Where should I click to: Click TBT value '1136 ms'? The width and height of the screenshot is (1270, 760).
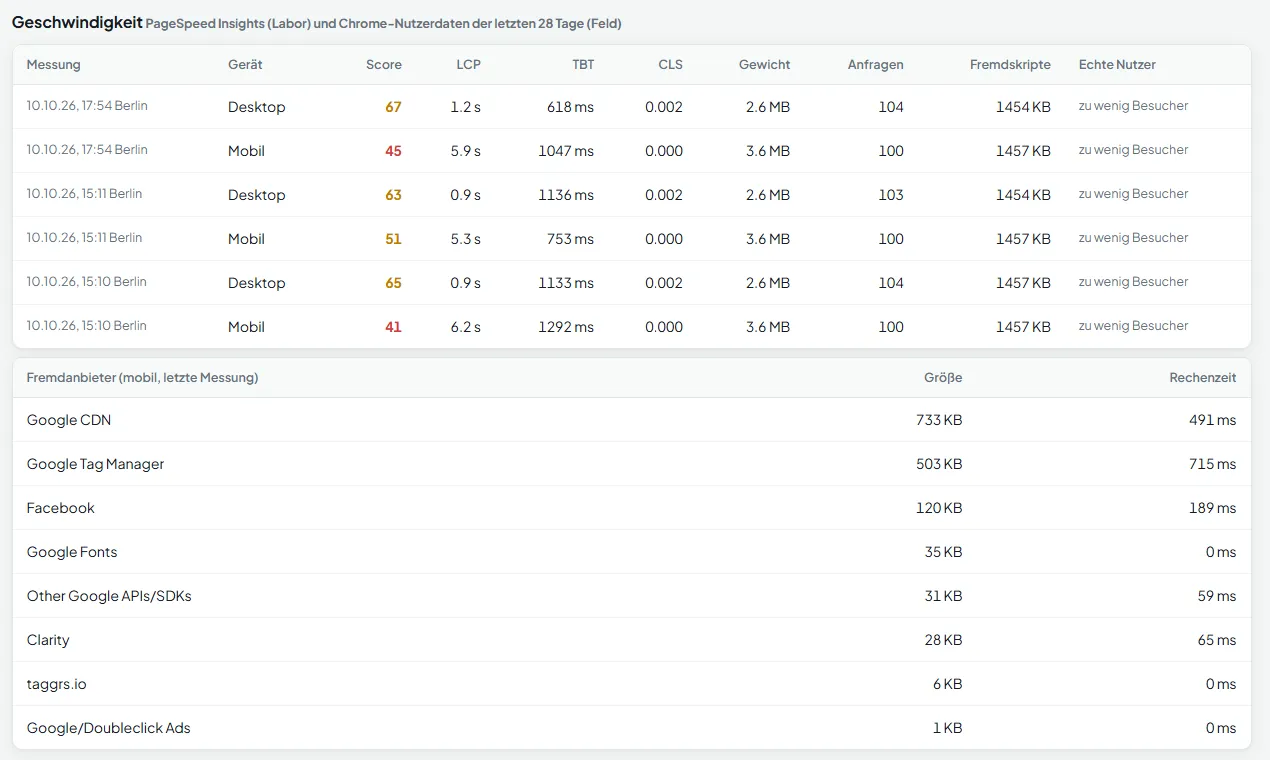coord(566,195)
